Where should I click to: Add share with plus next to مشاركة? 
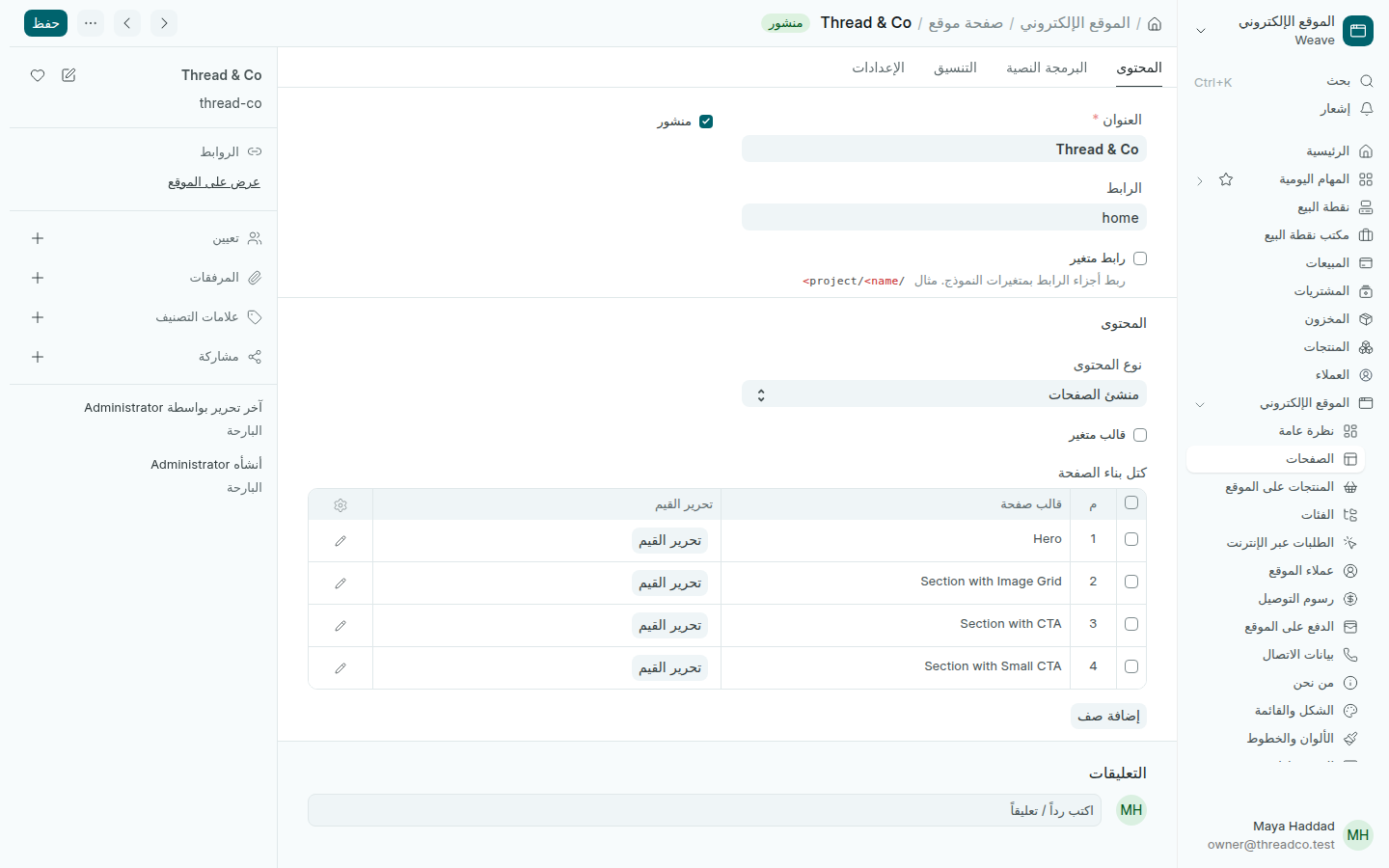38,357
